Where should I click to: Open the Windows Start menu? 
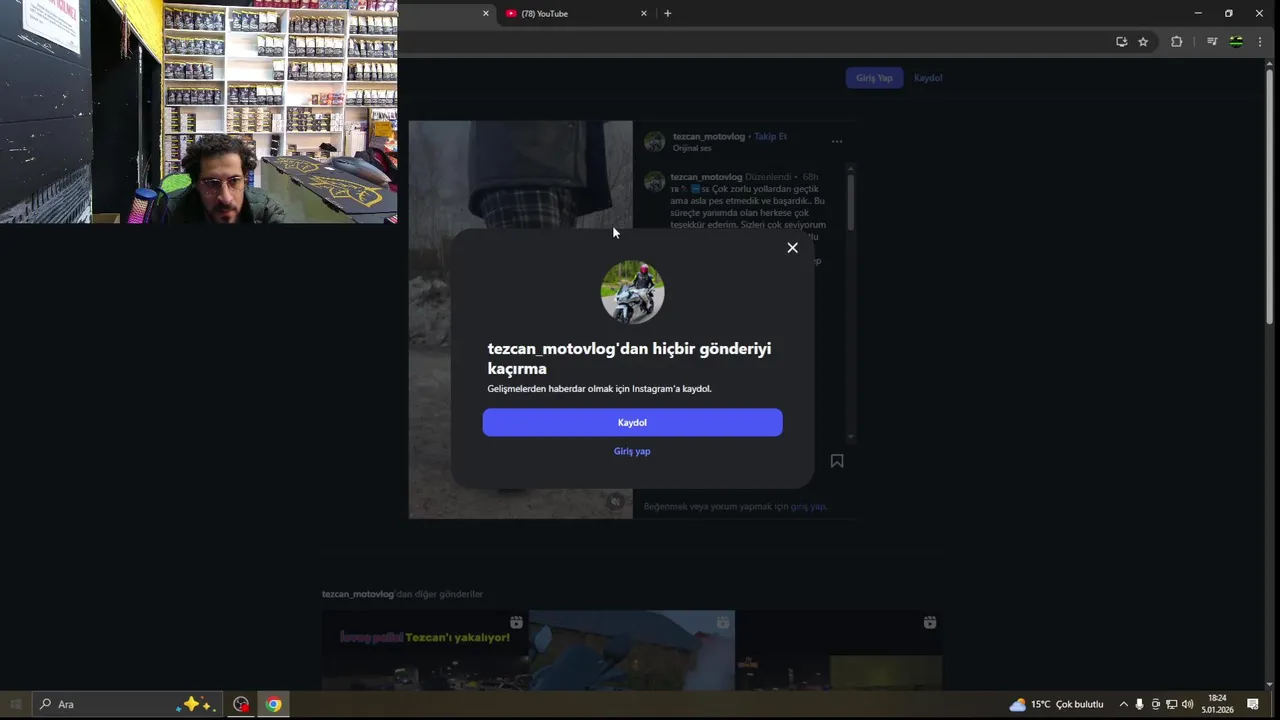15,704
